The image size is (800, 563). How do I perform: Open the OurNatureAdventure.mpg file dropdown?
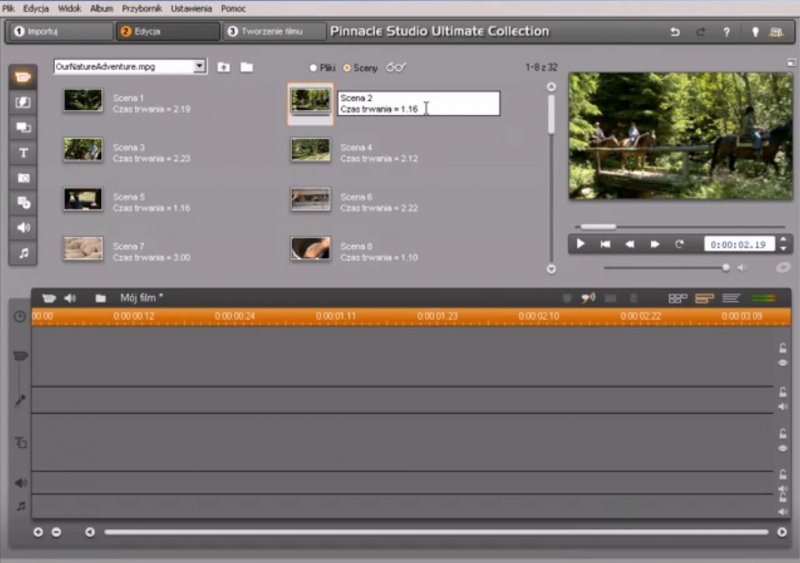pyautogui.click(x=199, y=66)
